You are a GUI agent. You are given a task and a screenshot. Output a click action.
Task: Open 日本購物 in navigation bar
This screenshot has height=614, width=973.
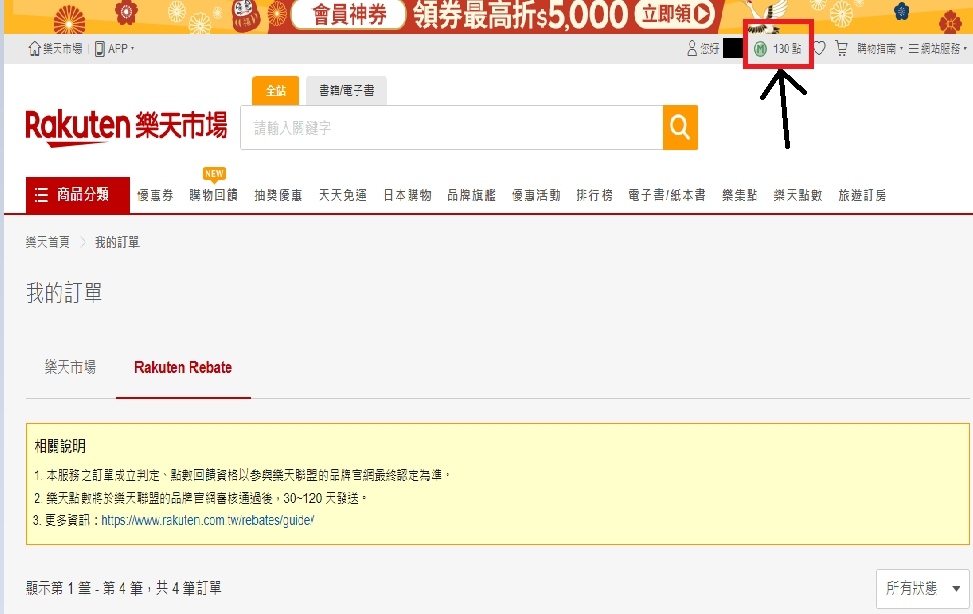click(407, 196)
